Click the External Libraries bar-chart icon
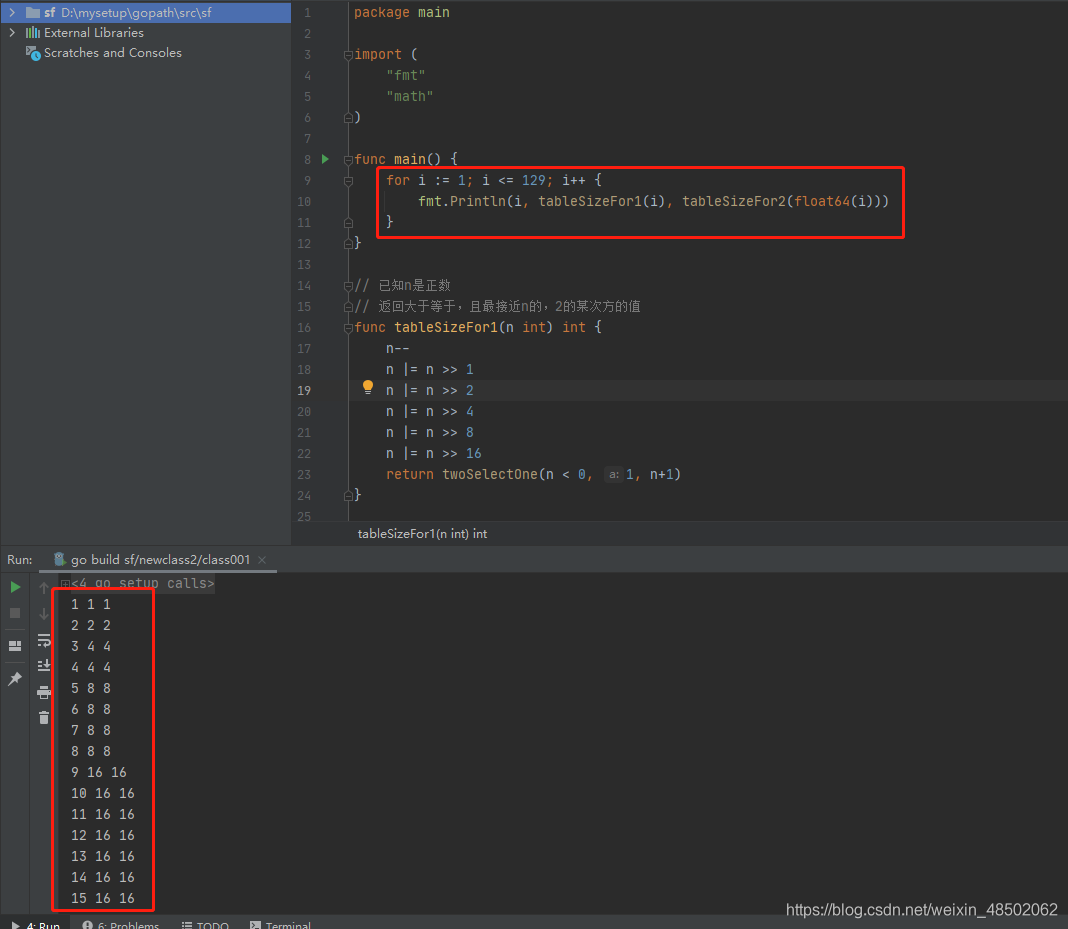 point(33,32)
